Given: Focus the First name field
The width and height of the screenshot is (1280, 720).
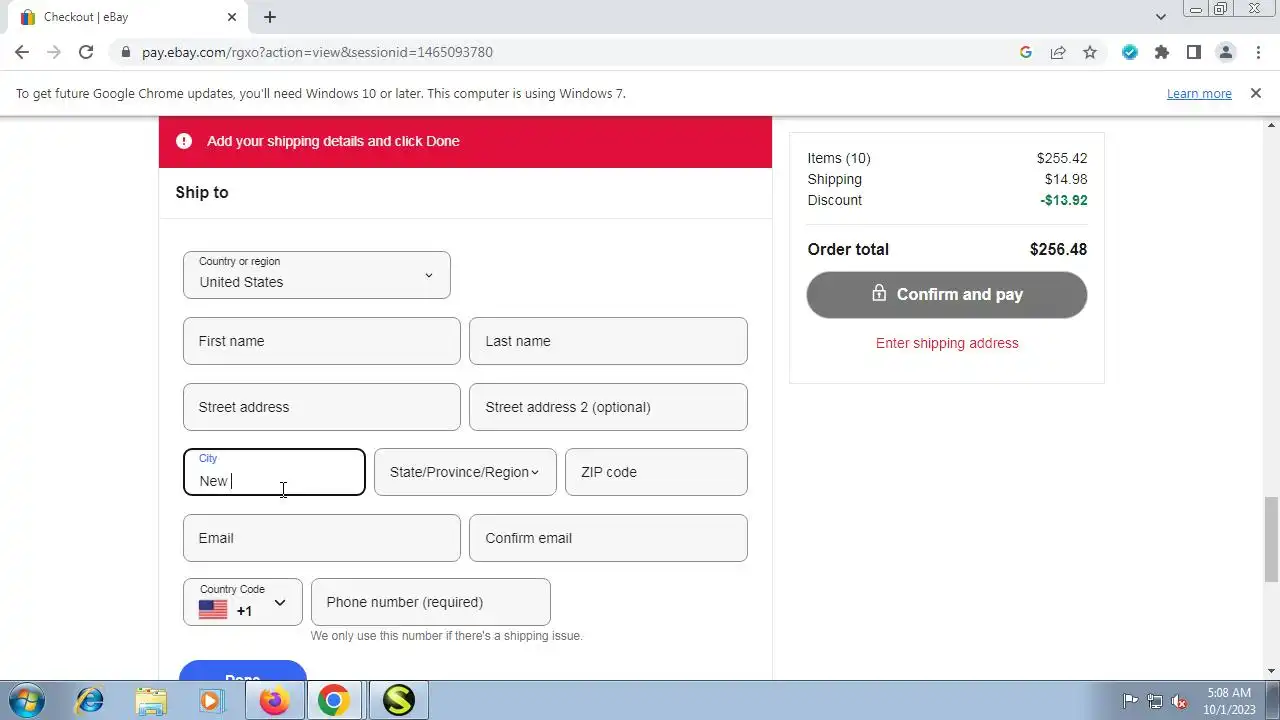Looking at the screenshot, I should 322,341.
